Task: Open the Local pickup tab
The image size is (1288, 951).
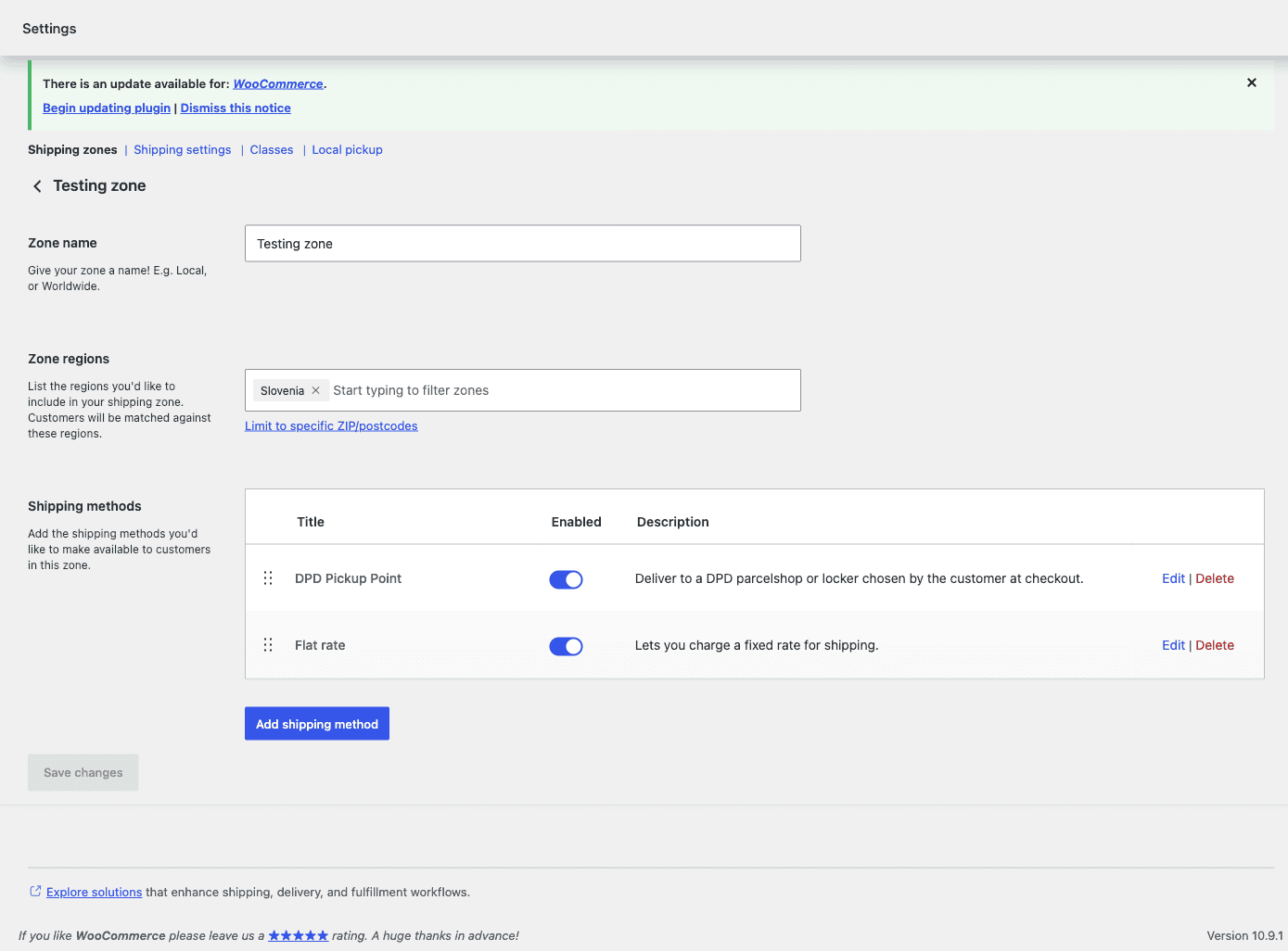Action: click(348, 150)
